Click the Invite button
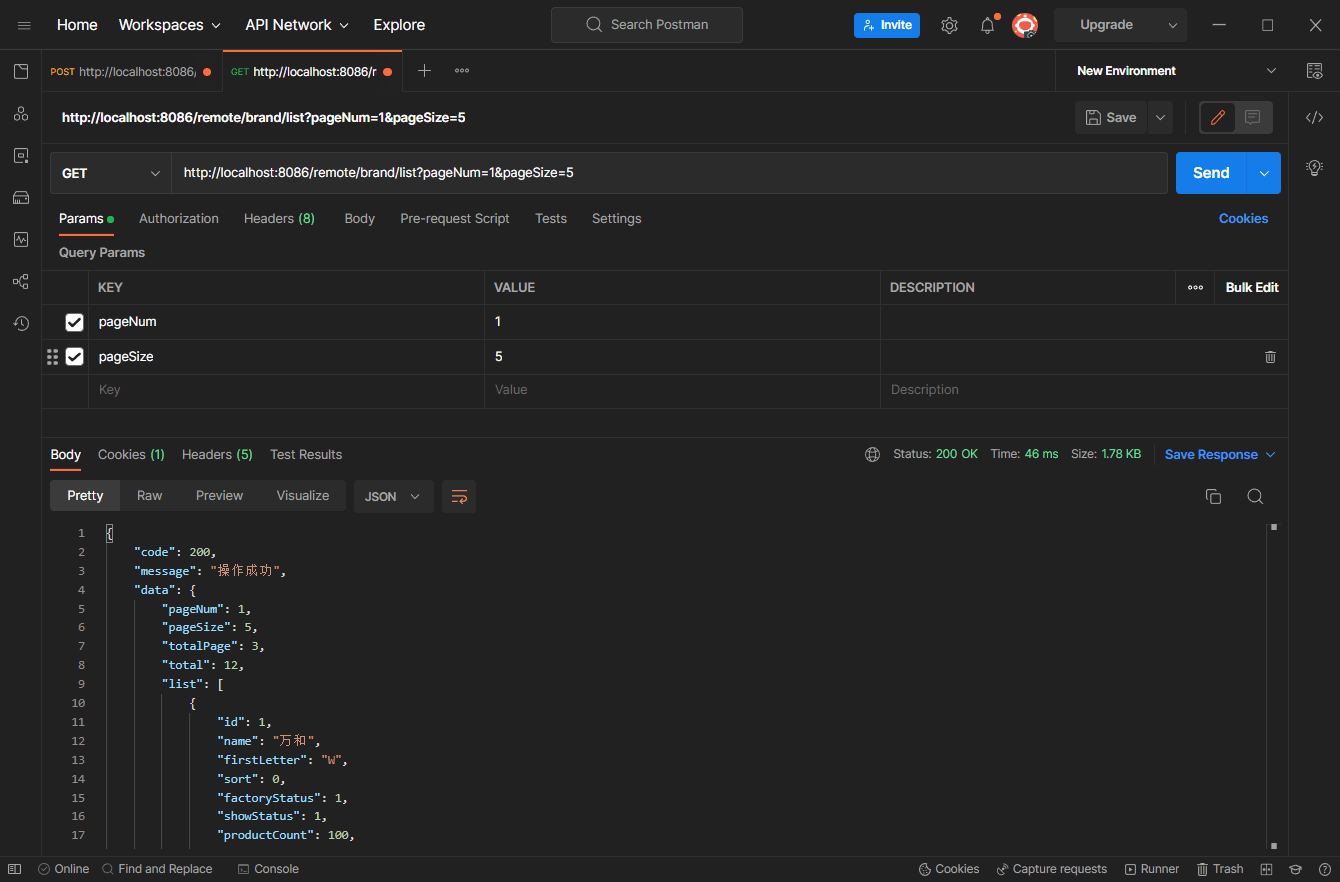Screen dimensions: 1340x882 click(x=887, y=25)
